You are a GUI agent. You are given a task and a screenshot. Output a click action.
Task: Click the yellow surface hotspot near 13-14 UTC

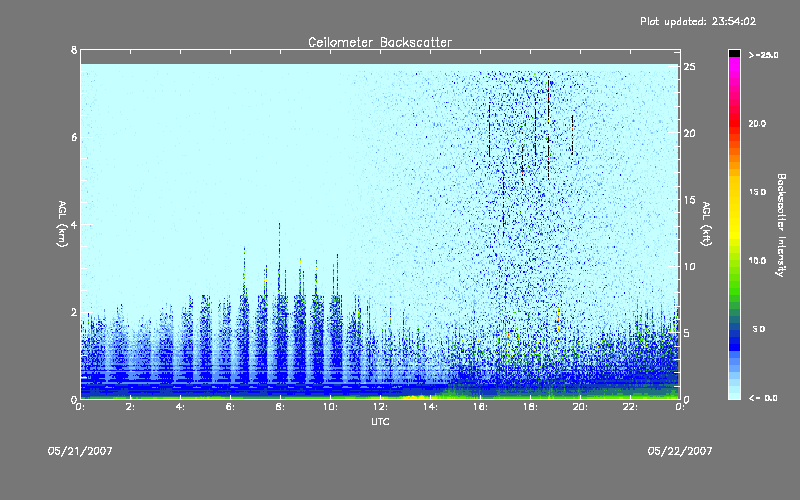[x=416, y=397]
